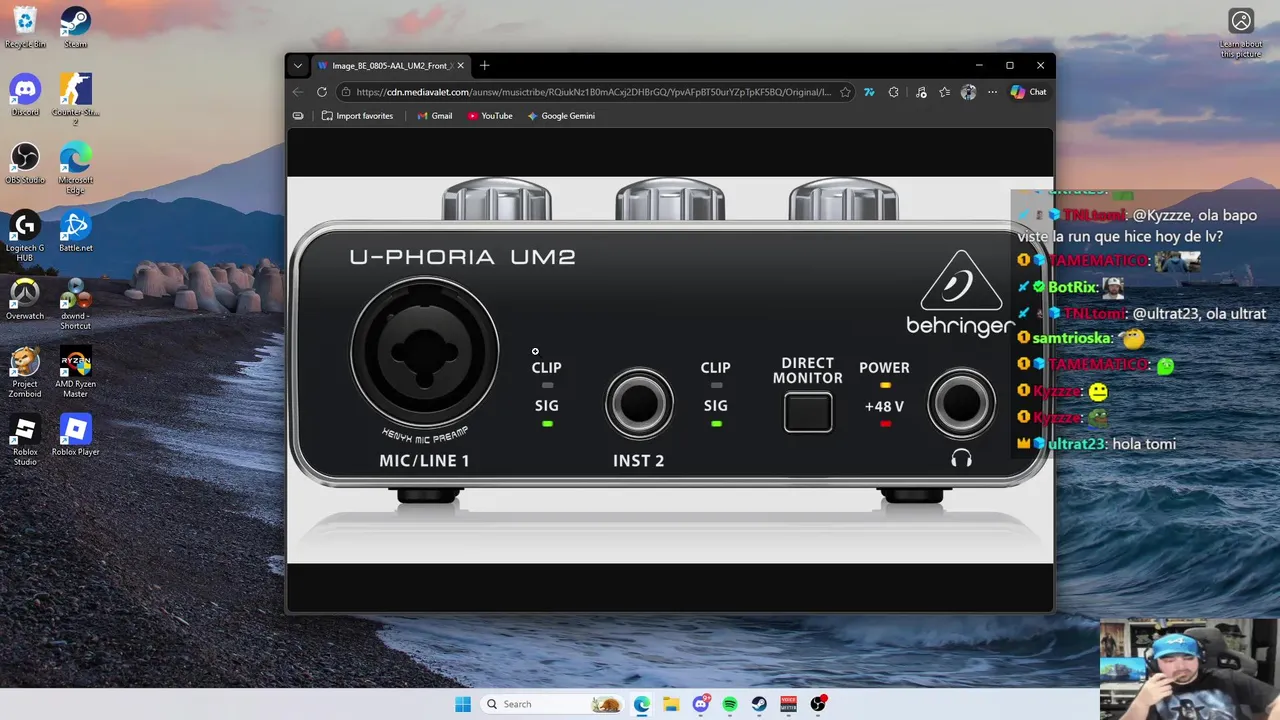Open the Windows Start menu
The height and width of the screenshot is (720, 1280).
coord(463,704)
